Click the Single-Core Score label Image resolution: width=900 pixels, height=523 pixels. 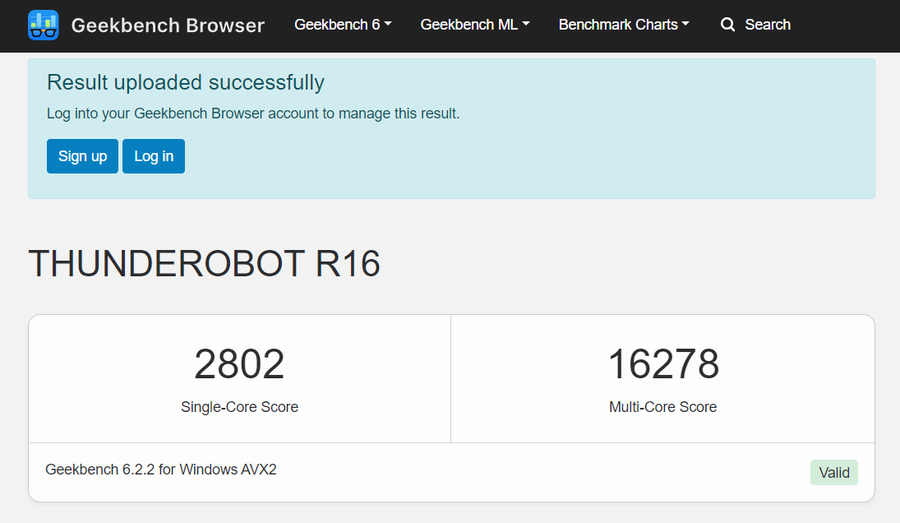tap(239, 407)
